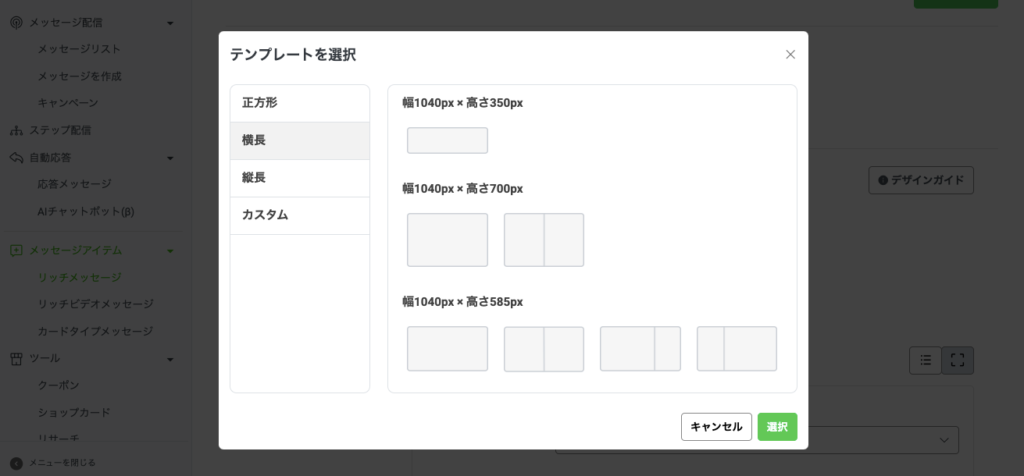Click the キャンセル button
1024x476 pixels.
(x=716, y=427)
